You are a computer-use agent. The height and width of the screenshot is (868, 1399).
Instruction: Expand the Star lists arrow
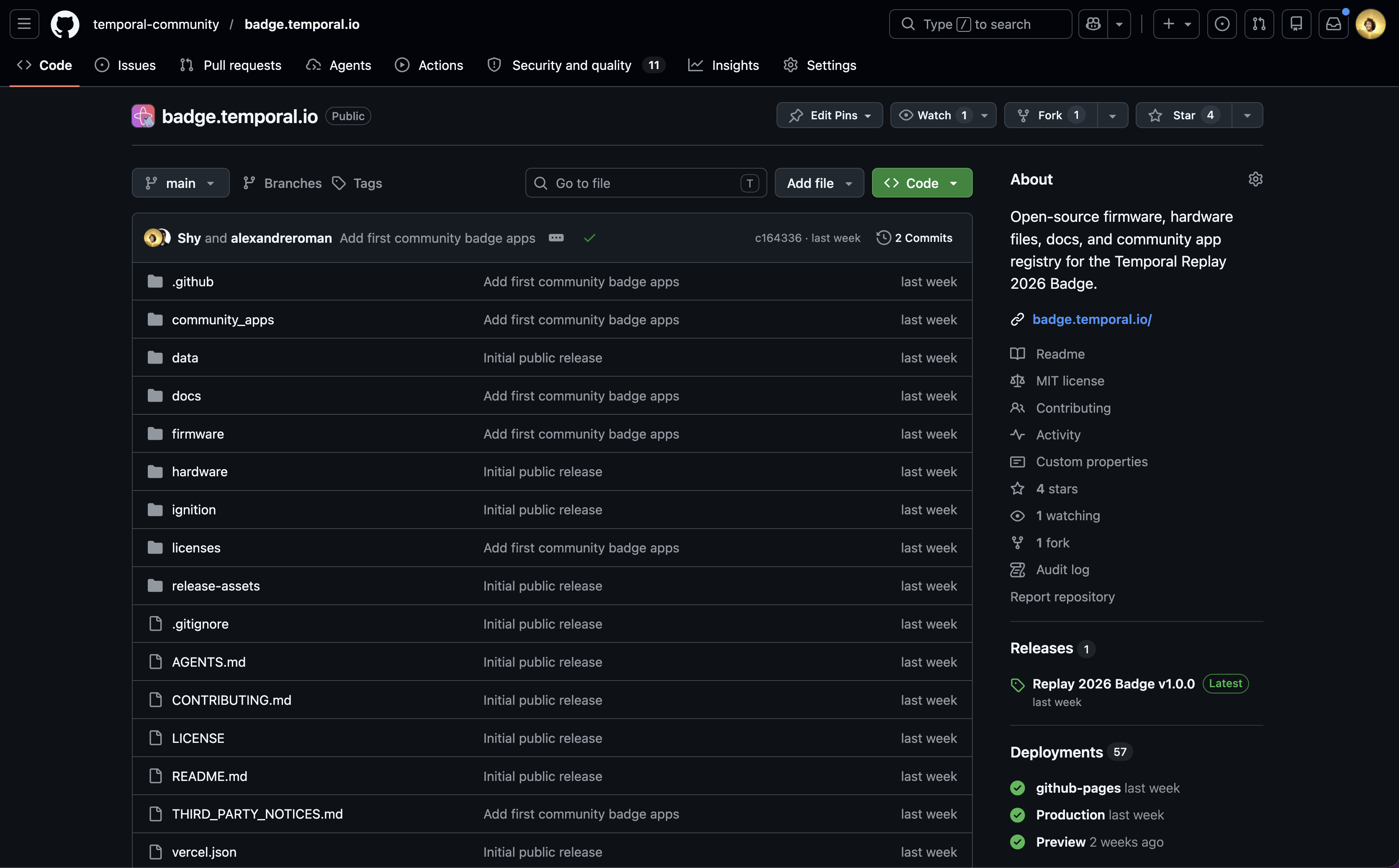point(1247,116)
